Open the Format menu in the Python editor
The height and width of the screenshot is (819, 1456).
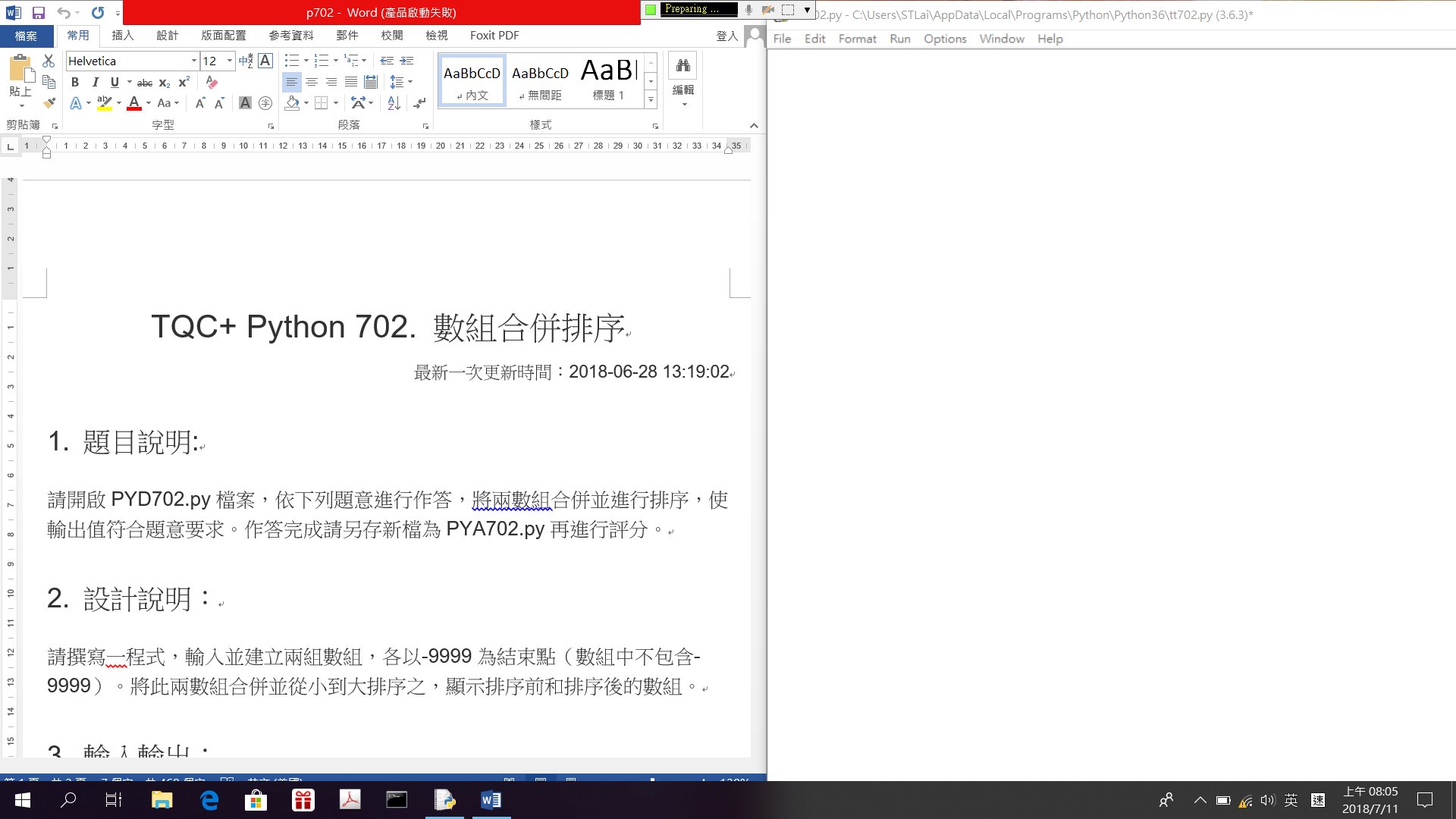tap(858, 39)
